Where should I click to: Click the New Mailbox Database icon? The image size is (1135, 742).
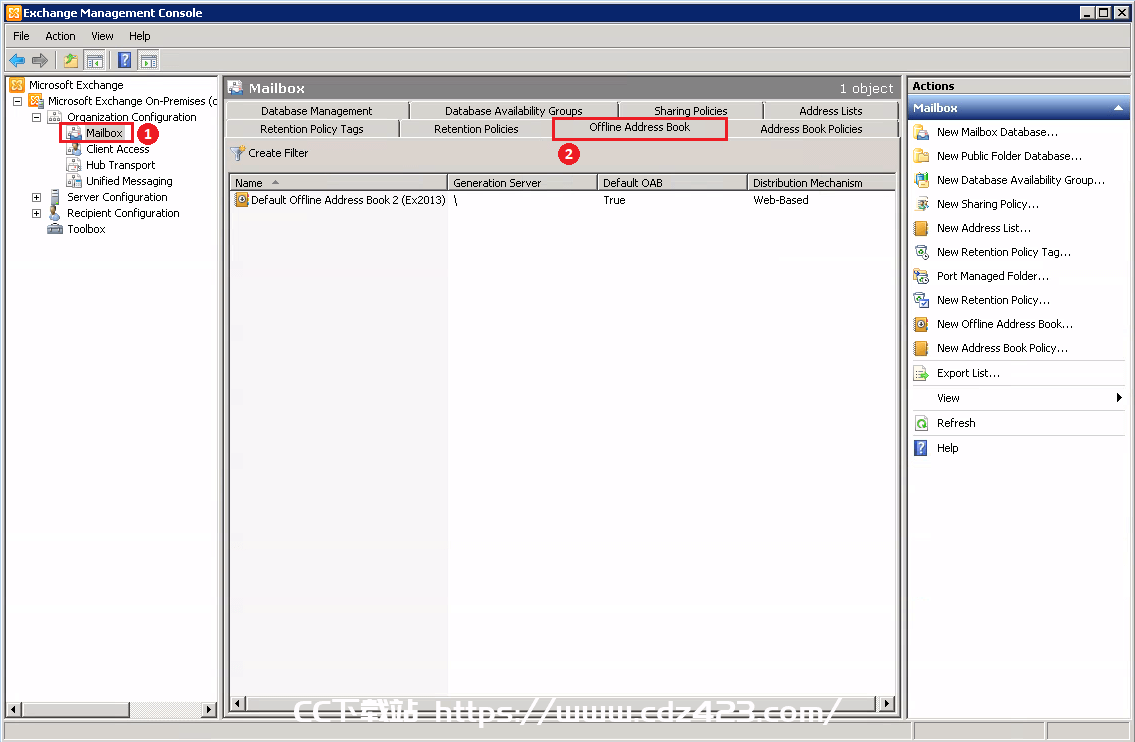921,132
